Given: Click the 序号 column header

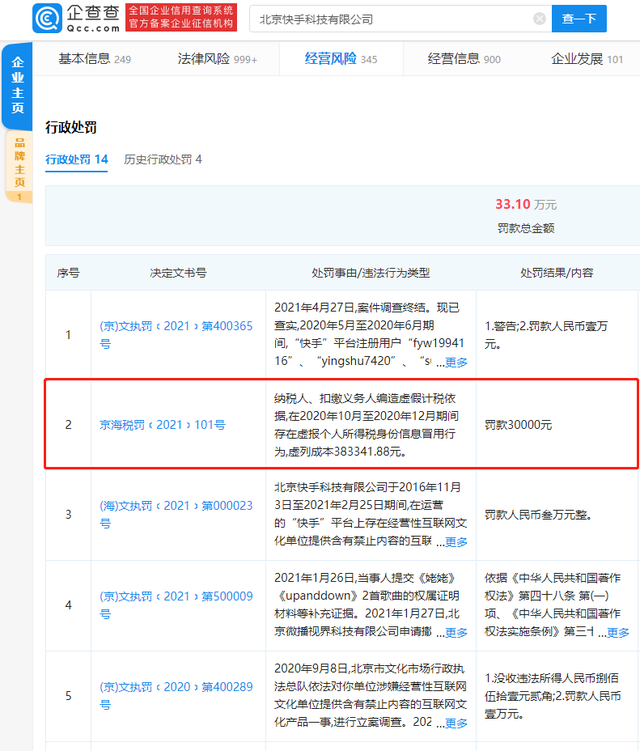Looking at the screenshot, I should [x=68, y=273].
